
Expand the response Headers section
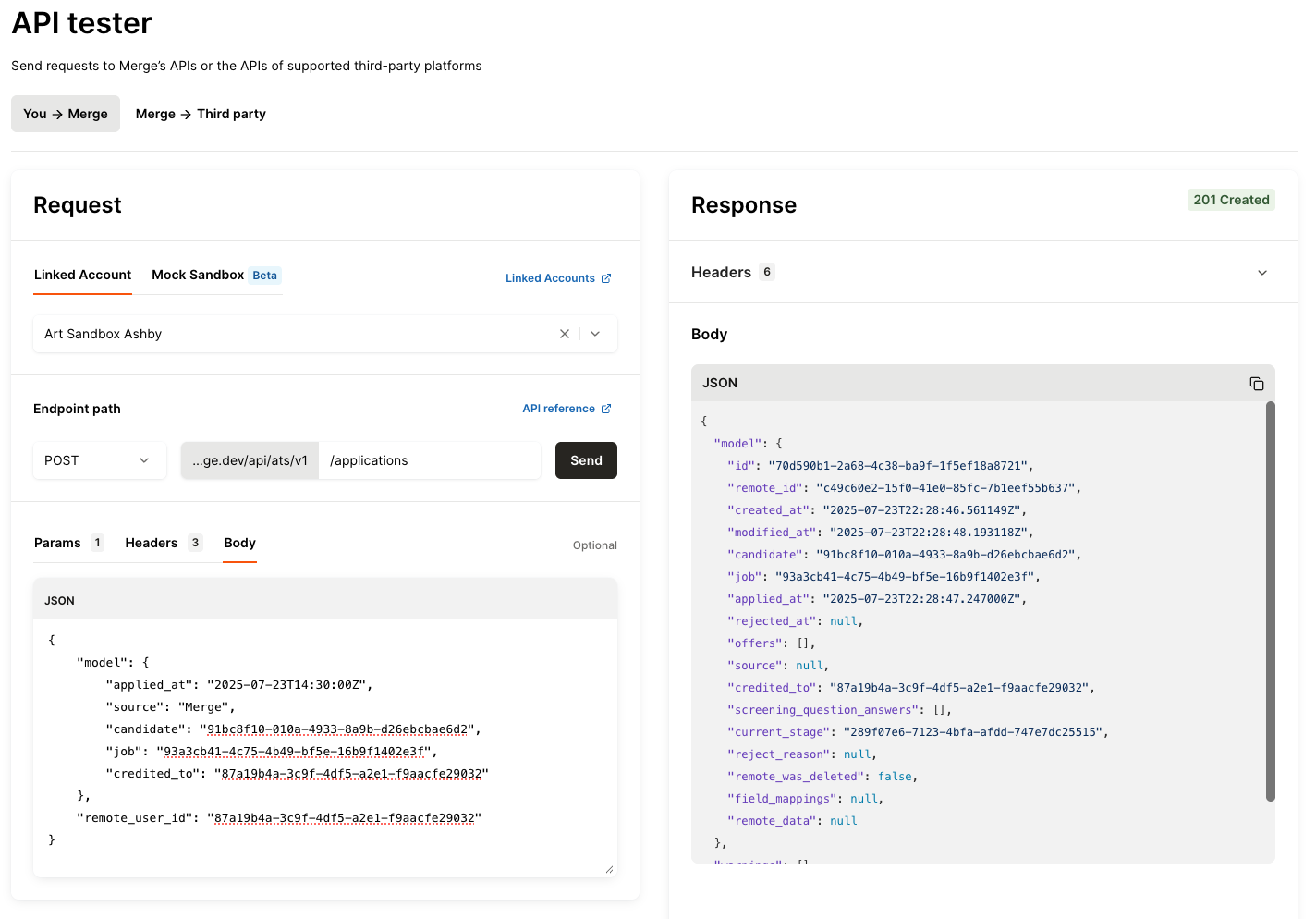[x=1261, y=273]
